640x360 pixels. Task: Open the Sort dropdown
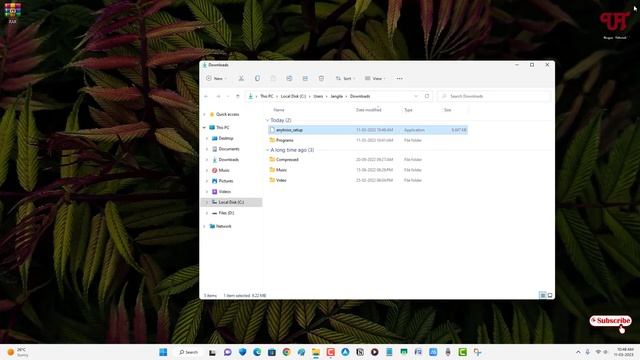[345, 78]
